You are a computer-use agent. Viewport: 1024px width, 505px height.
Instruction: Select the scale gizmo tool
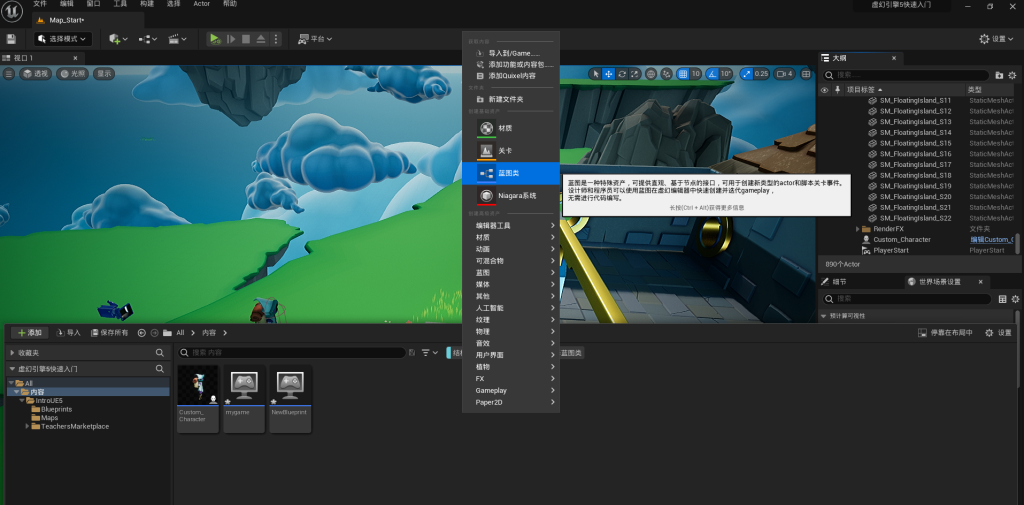coord(635,74)
